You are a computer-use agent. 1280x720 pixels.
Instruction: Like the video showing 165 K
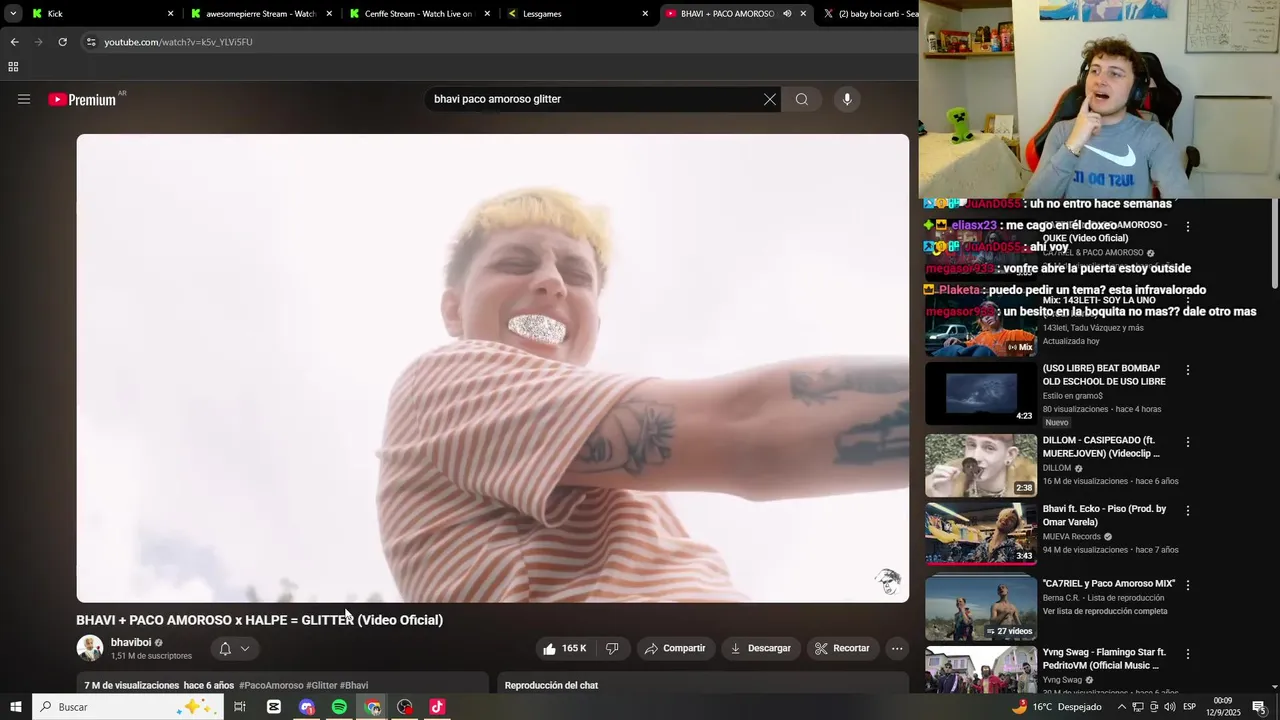tap(565, 648)
